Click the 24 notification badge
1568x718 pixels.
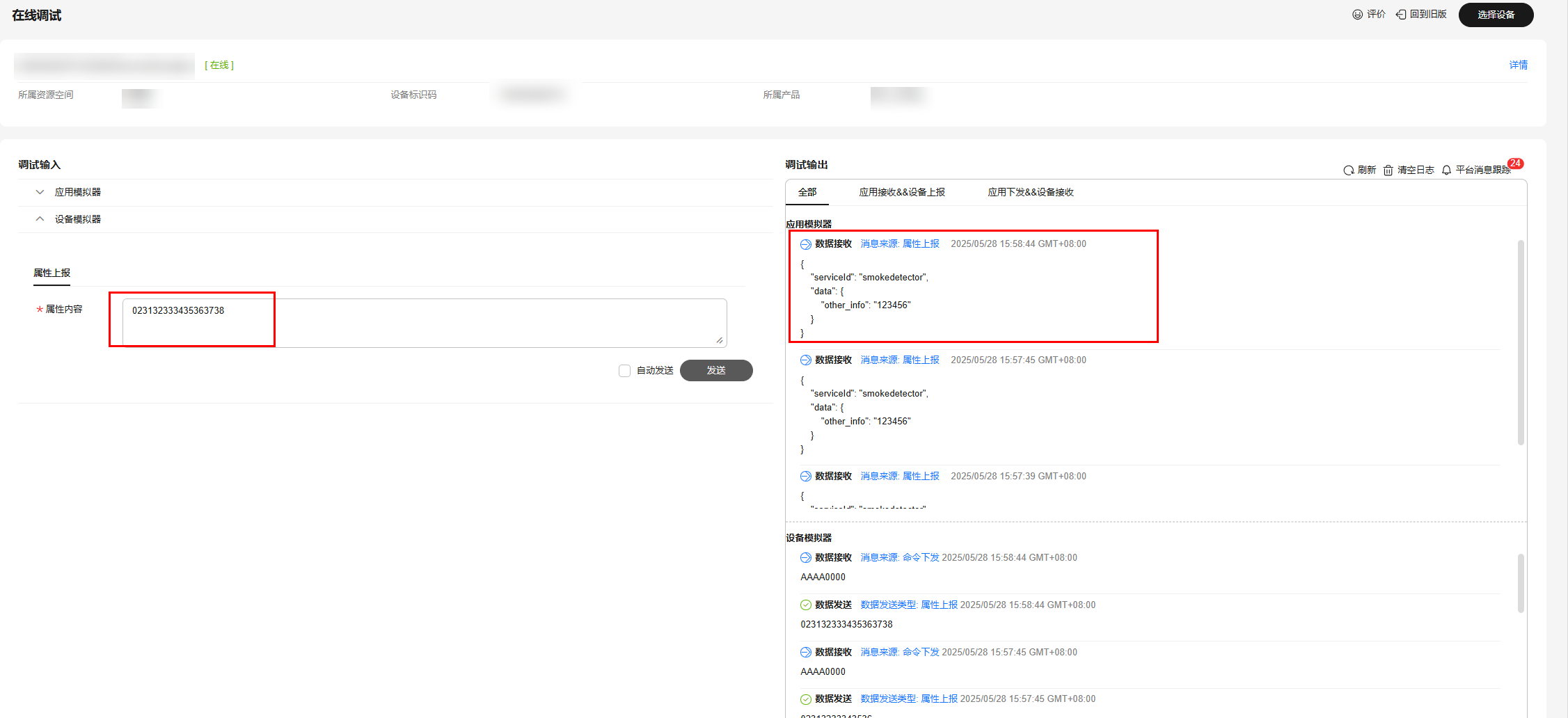pos(1515,163)
